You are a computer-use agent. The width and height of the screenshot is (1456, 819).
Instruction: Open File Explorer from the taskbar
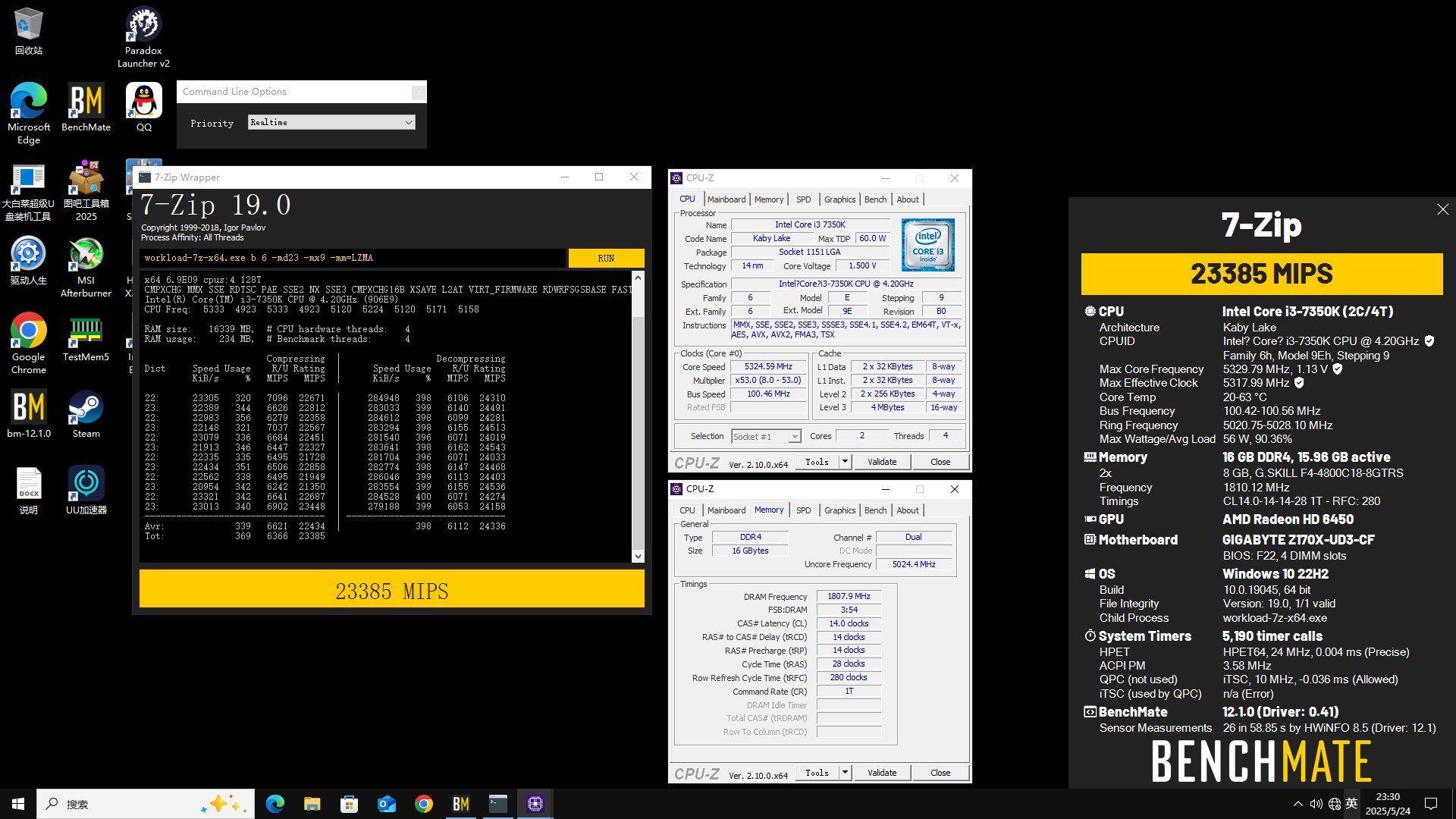click(x=312, y=804)
